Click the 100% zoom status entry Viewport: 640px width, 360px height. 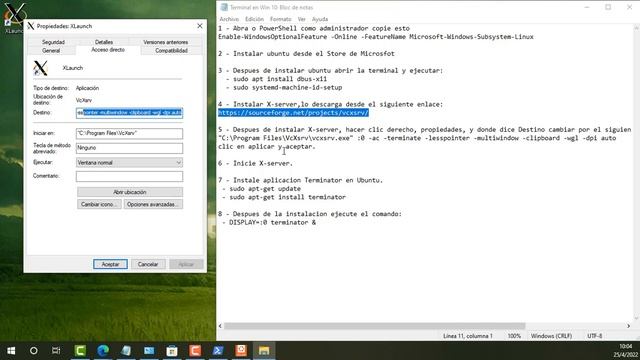(x=514, y=336)
